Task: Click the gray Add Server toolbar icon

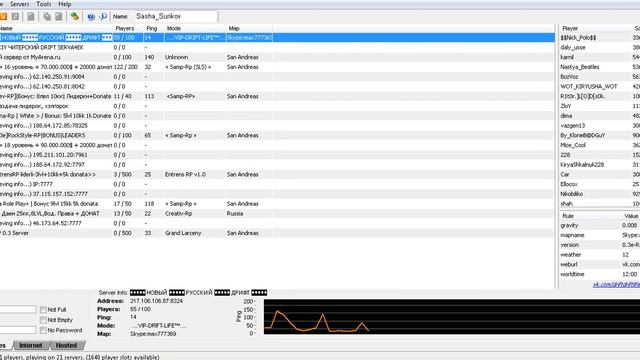Action: 16,16
